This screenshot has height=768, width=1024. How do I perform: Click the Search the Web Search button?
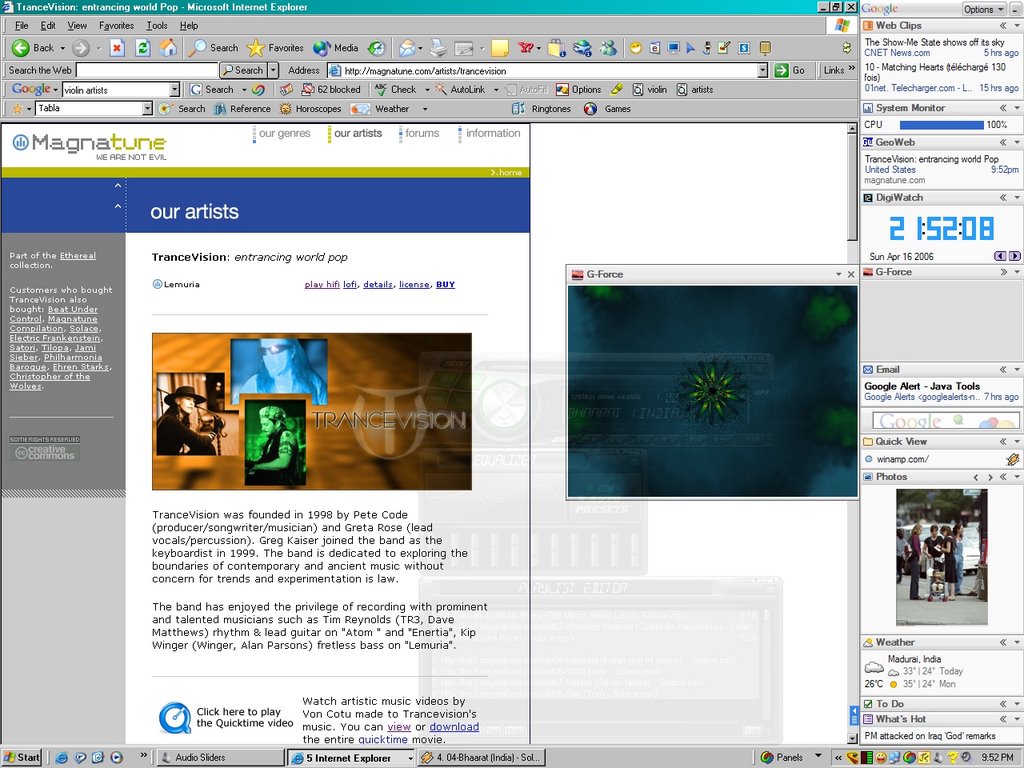(243, 70)
